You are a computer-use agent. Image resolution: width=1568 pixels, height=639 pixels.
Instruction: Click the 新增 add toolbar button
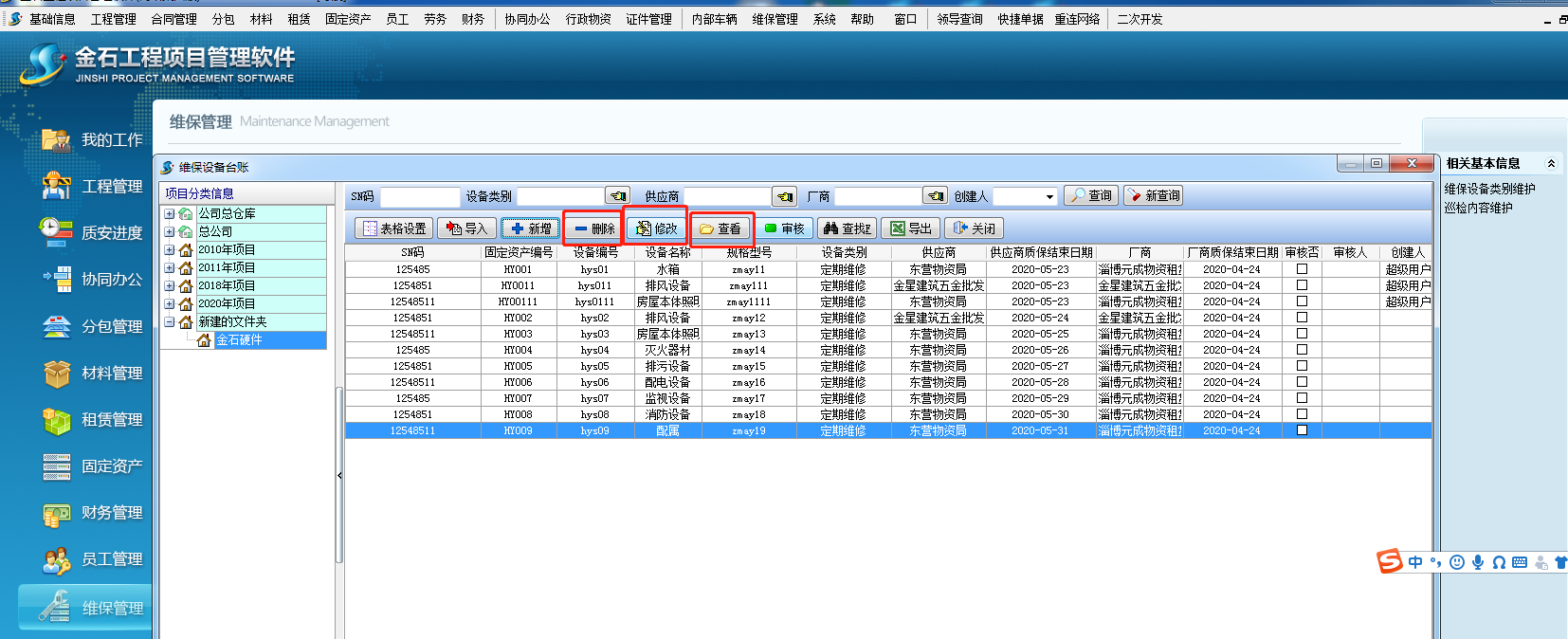point(530,228)
